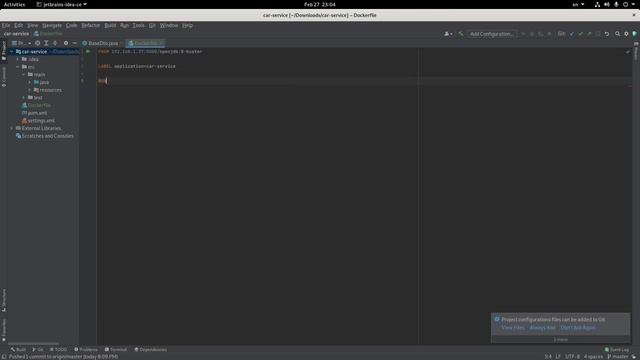Click the Add Configuration button

[x=491, y=34]
